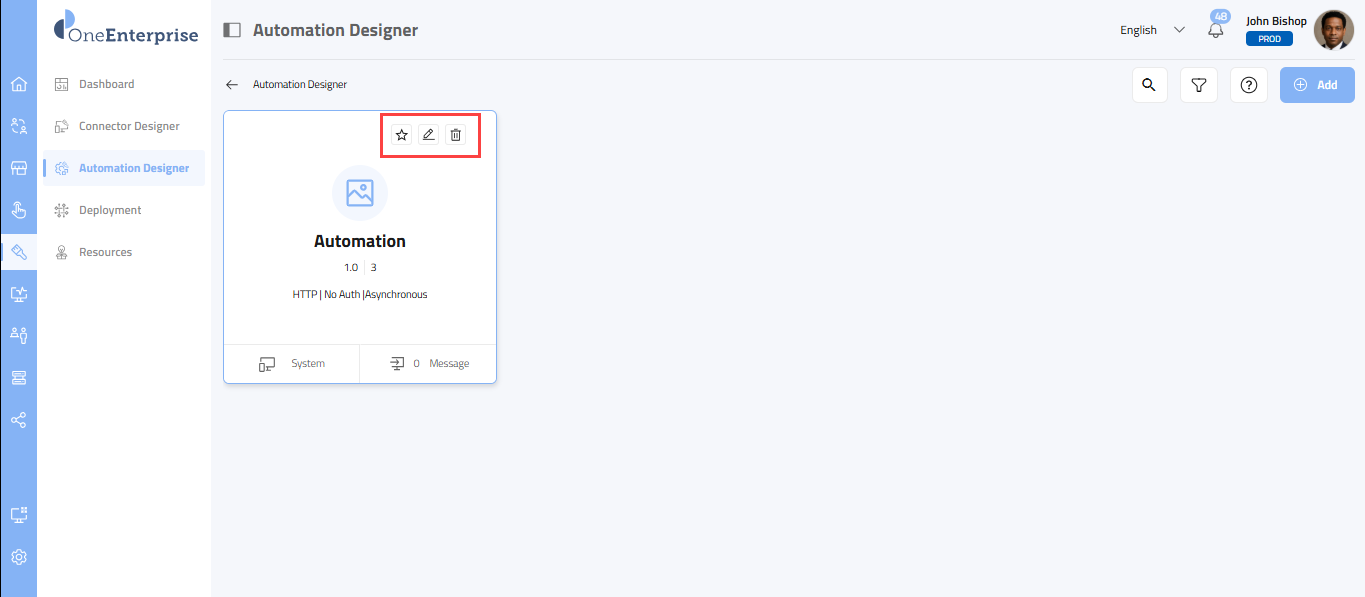Open the Dashboard menu item
Viewport: 1365px width, 597px height.
[106, 84]
